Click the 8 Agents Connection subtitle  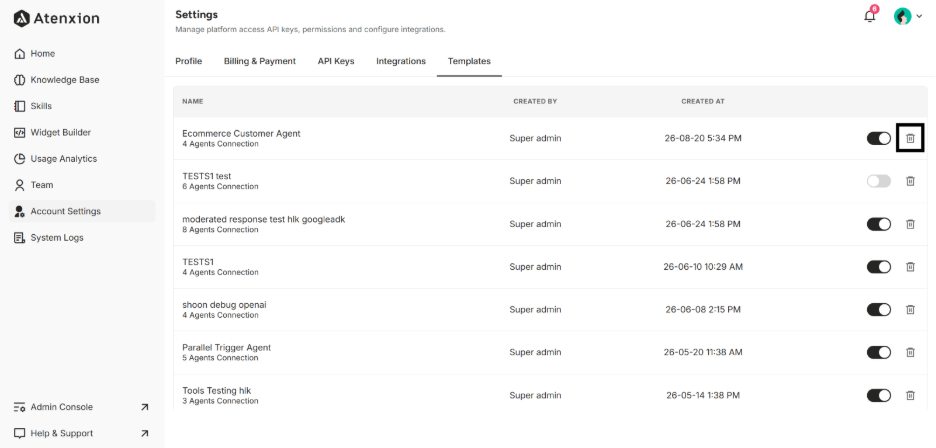coord(220,229)
